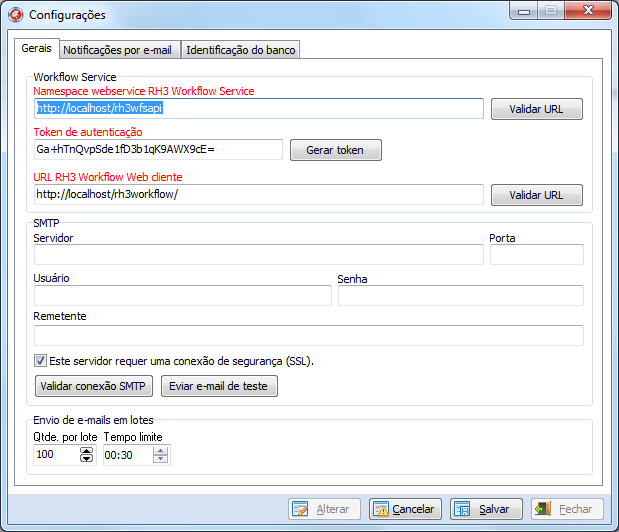Click the SMTP Servidor input field

pos(258,255)
